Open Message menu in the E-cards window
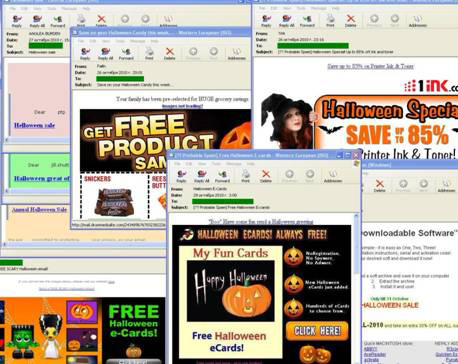The image size is (458, 364). [x=234, y=164]
